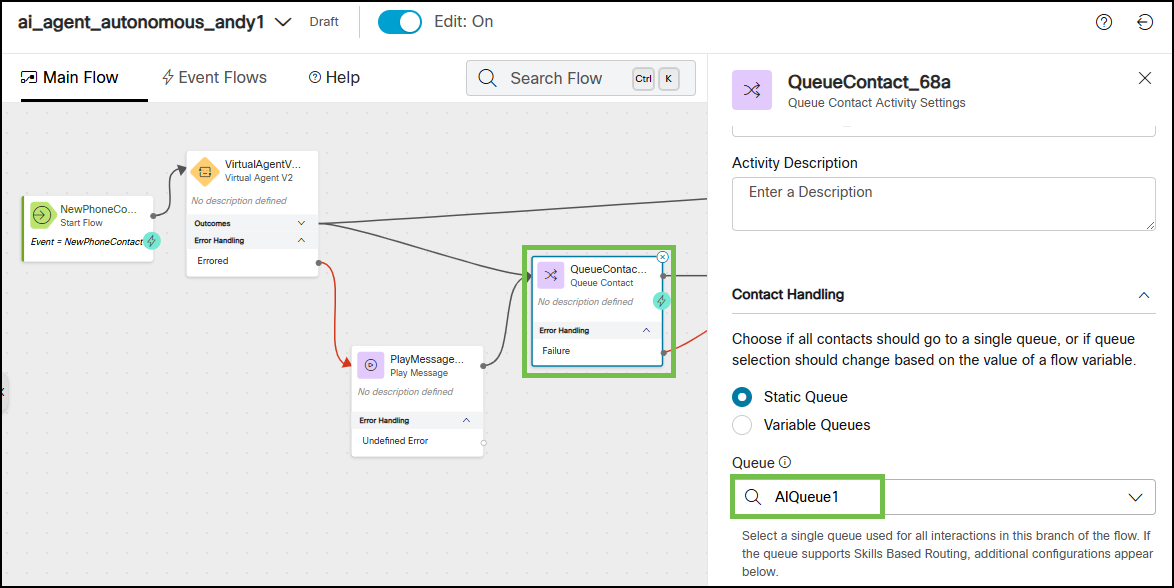Open the flow name version dropdown chevron
Screen dimensions: 1174x588
(283, 22)
